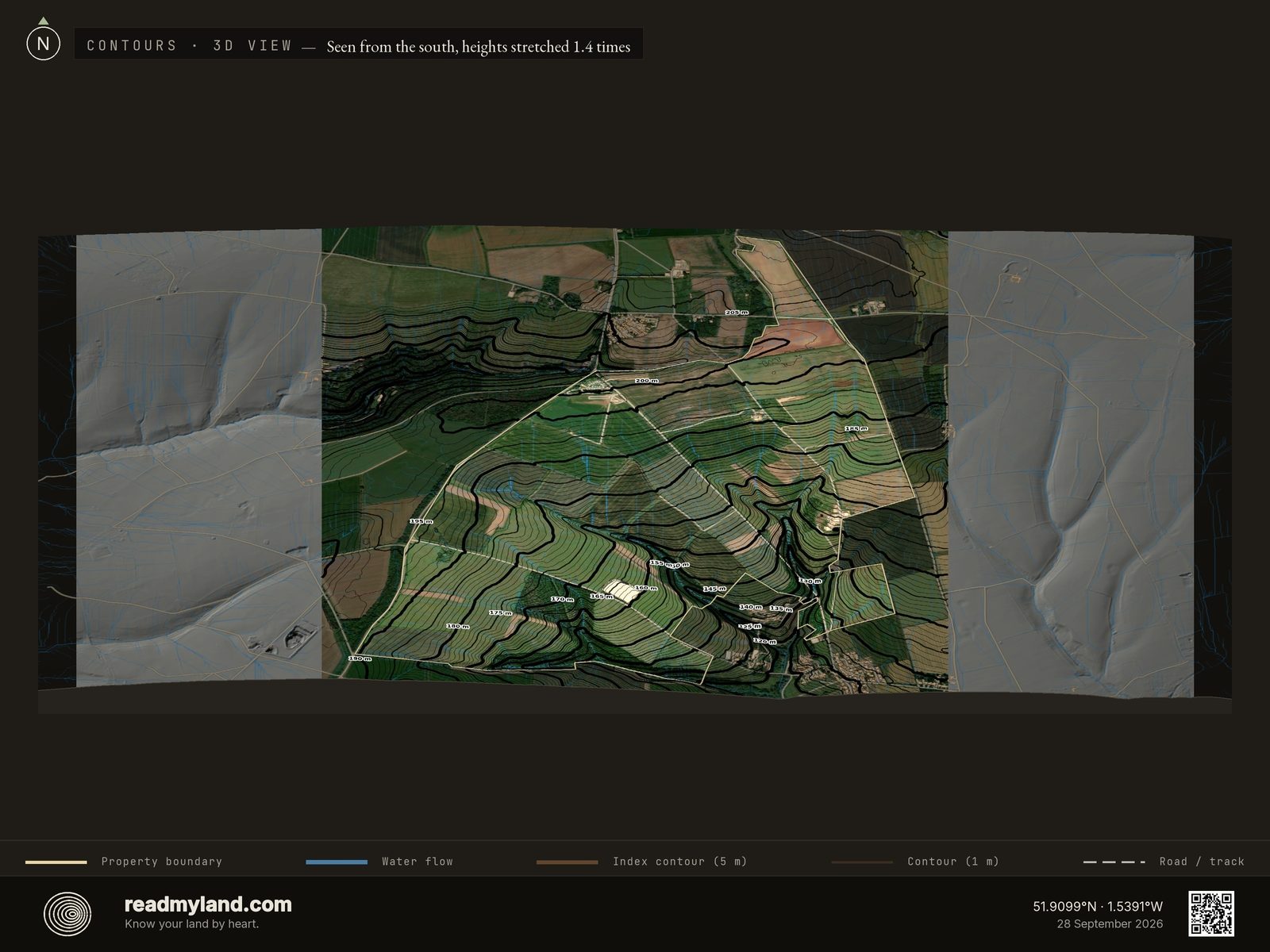The height and width of the screenshot is (952, 1270).
Task: Select the "Contour (1 m)" legend label
Action: (x=953, y=862)
